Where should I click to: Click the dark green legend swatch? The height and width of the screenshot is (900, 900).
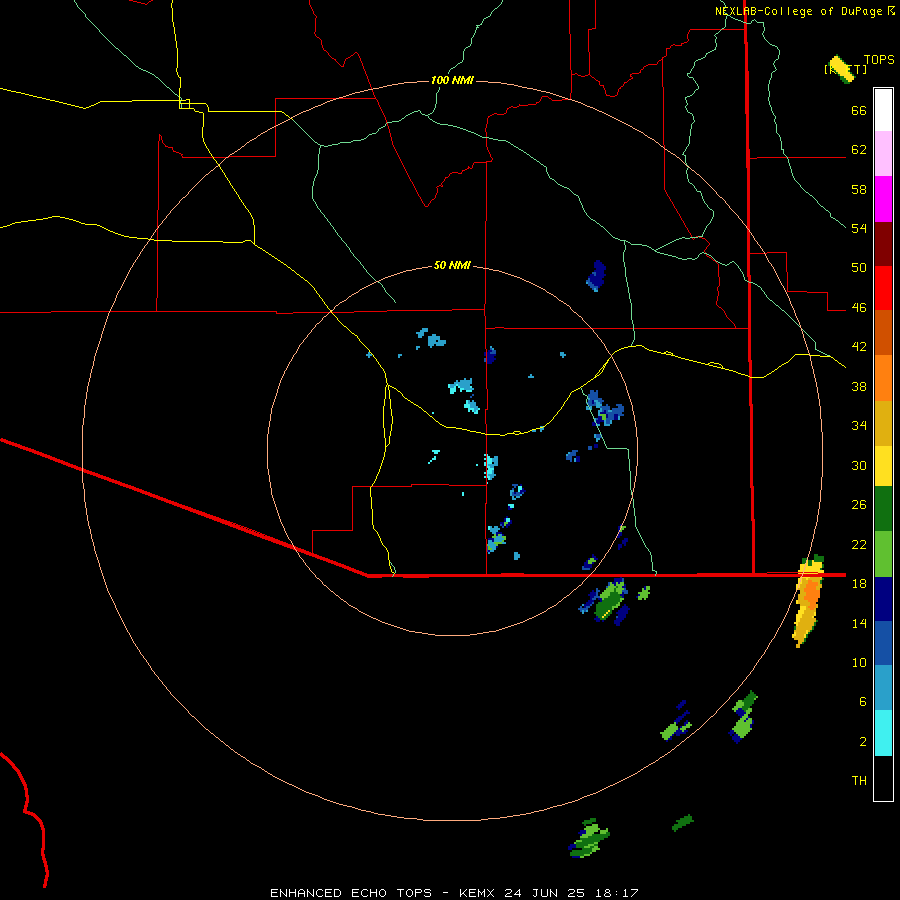883,509
